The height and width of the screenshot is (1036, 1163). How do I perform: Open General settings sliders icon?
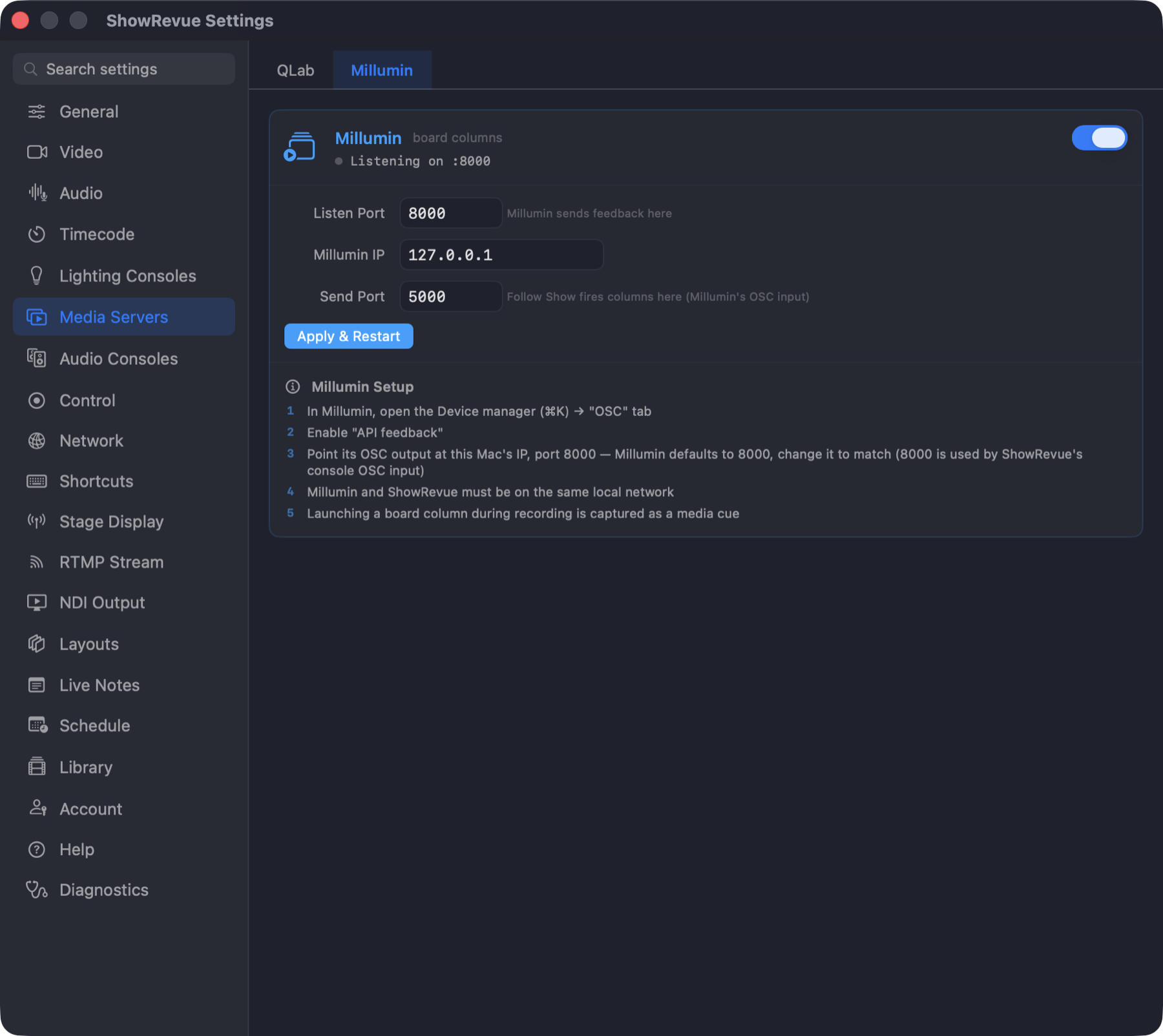(37, 112)
